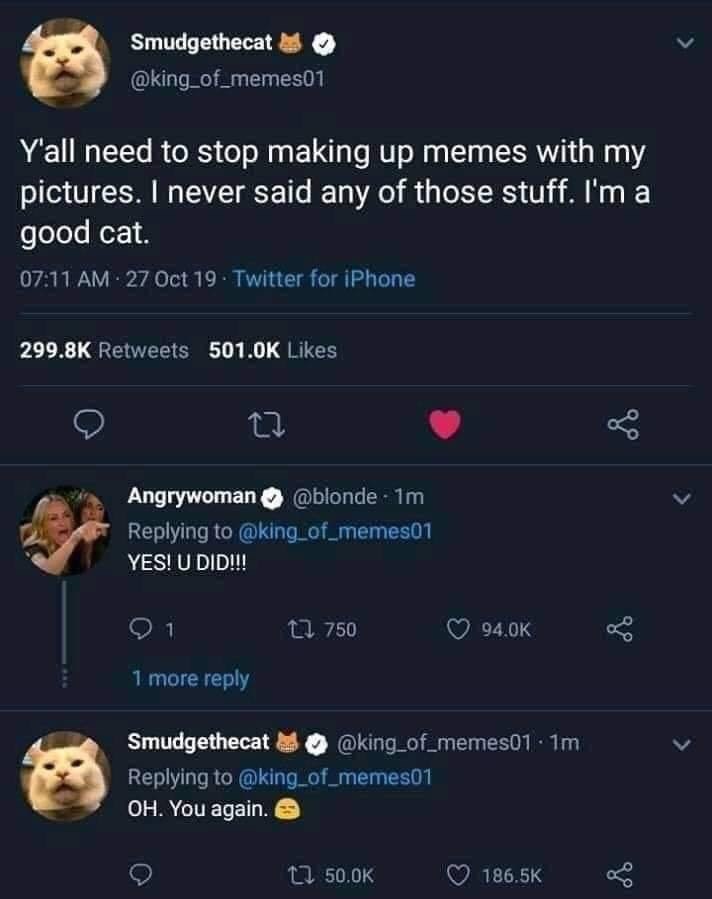Reply to the main Smudgethecat tweet
The image size is (712, 899).
coord(88,426)
